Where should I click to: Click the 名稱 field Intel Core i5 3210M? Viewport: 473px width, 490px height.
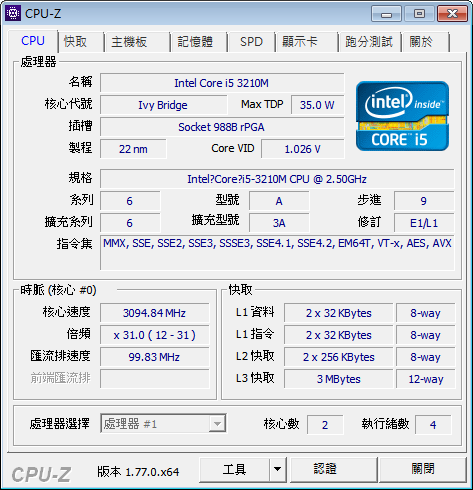222,83
